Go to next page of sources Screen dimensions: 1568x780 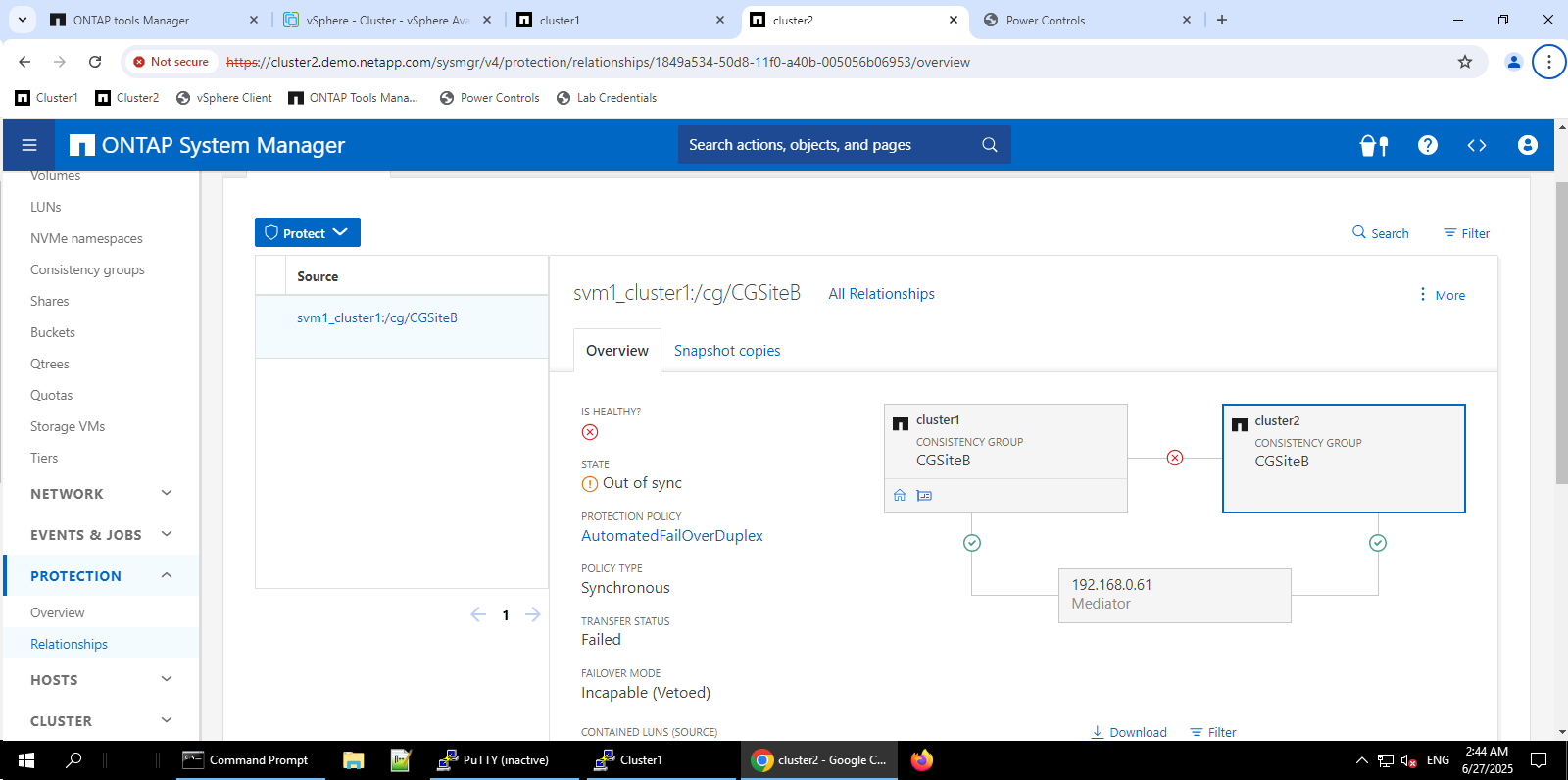pyautogui.click(x=533, y=614)
